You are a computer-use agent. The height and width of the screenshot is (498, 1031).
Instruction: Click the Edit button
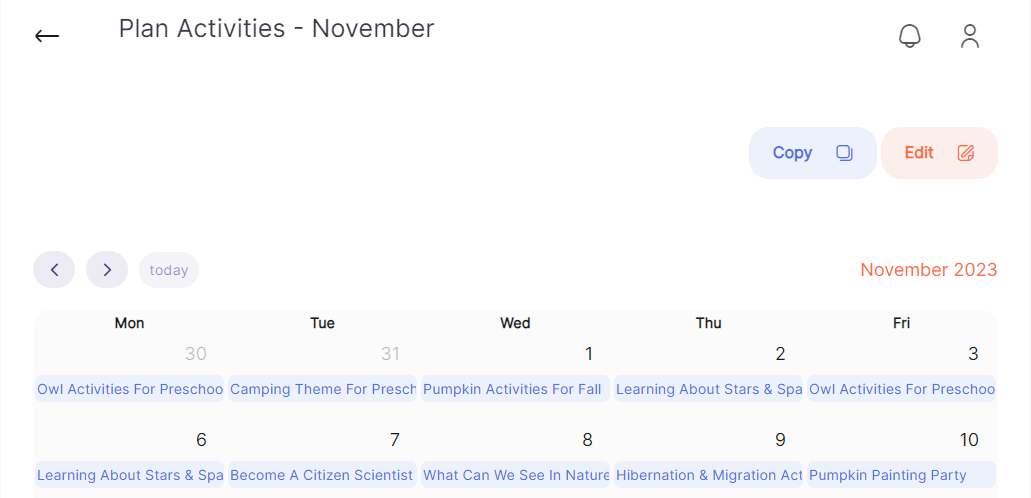coord(940,153)
